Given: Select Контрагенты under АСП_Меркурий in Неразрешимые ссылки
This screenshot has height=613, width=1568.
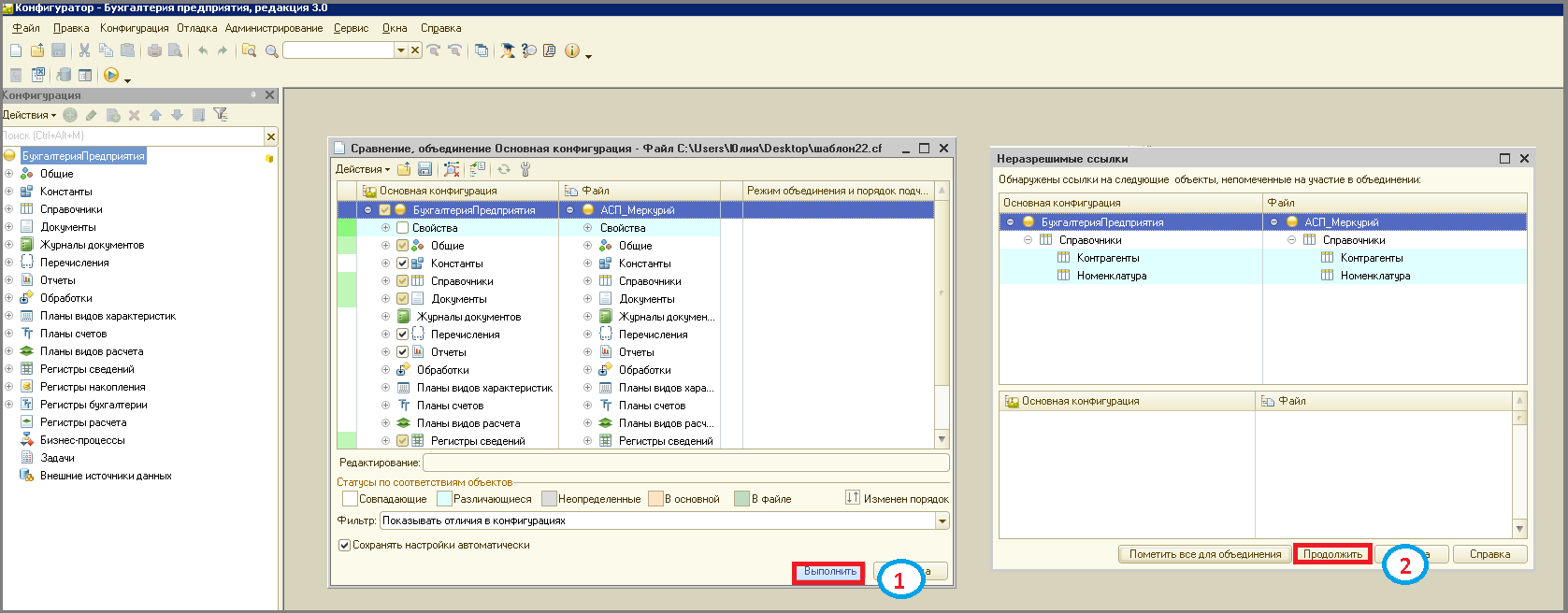Looking at the screenshot, I should point(1372,258).
